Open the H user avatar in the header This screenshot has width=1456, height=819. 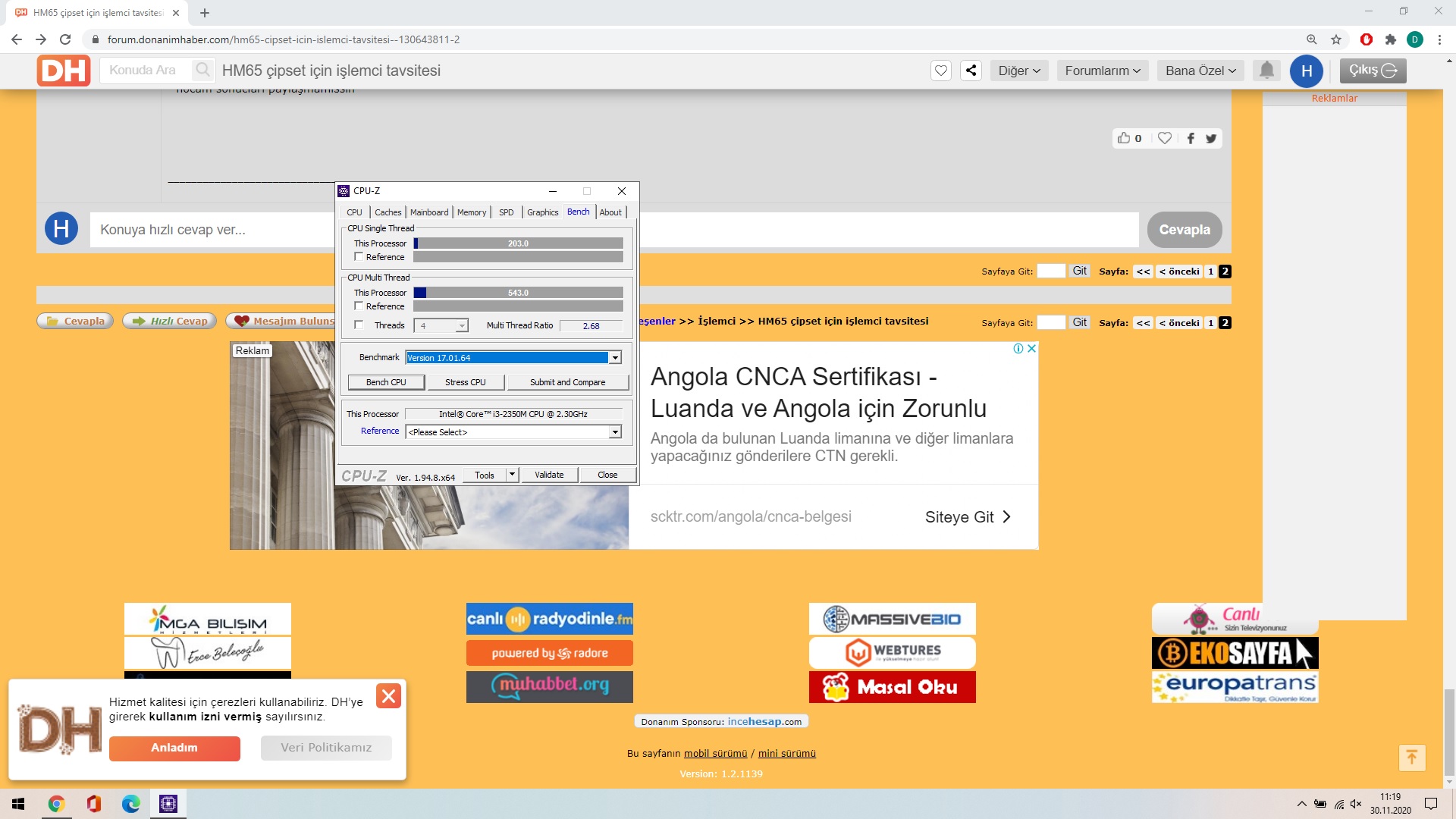point(1307,71)
